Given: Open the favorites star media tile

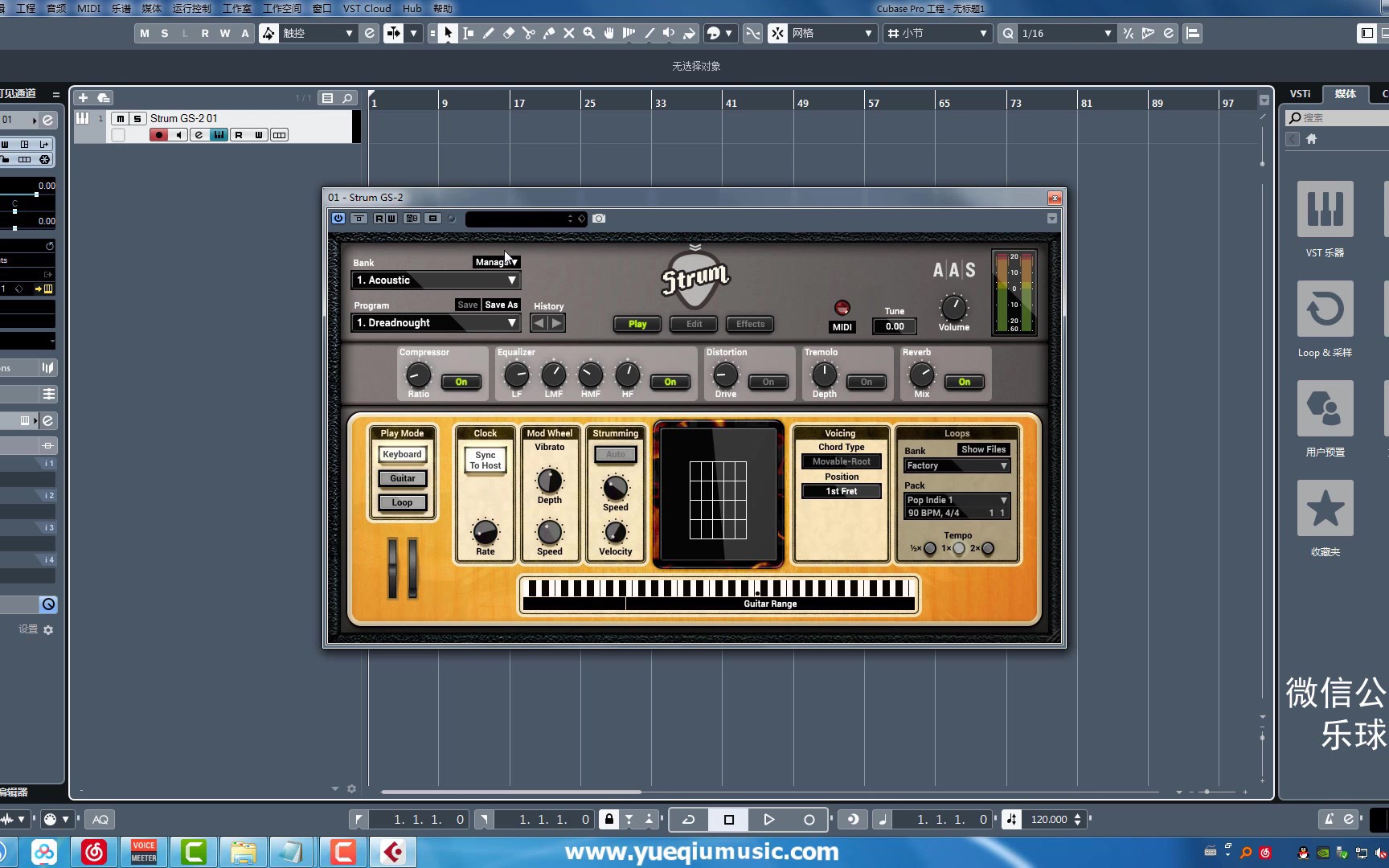Looking at the screenshot, I should (1325, 508).
